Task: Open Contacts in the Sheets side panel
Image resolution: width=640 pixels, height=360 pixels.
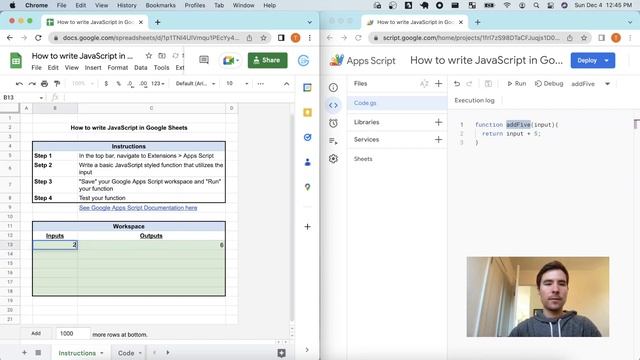Action: (x=307, y=162)
